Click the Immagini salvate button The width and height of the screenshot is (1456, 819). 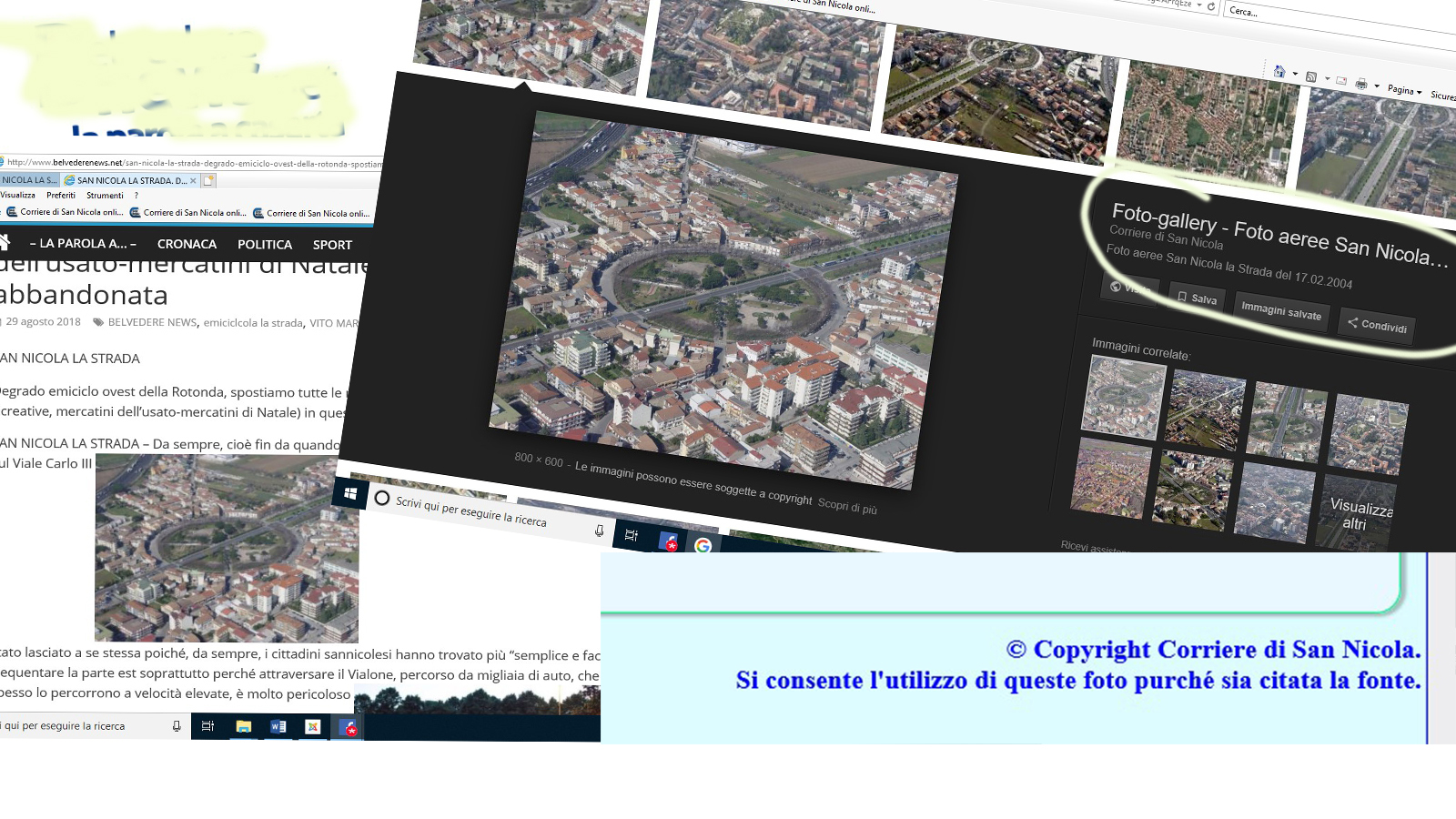[1281, 310]
